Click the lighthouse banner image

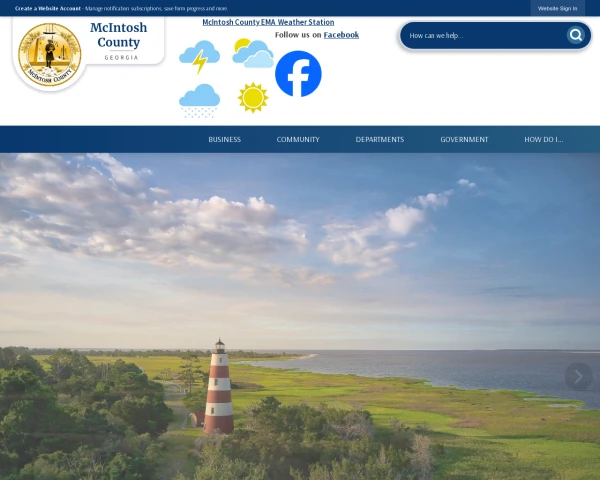[300, 317]
